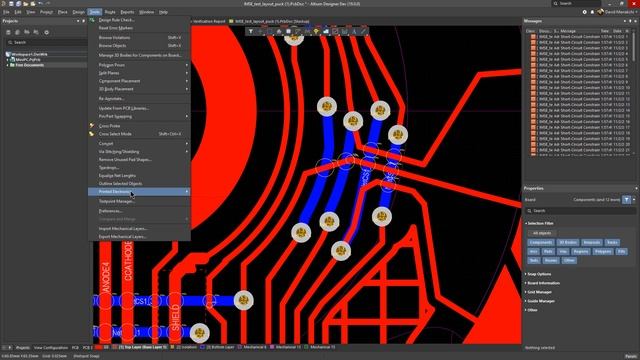Click the Selection Filter funnel icon in Active Bar
This screenshot has width=640, height=360.
click(x=251, y=31)
